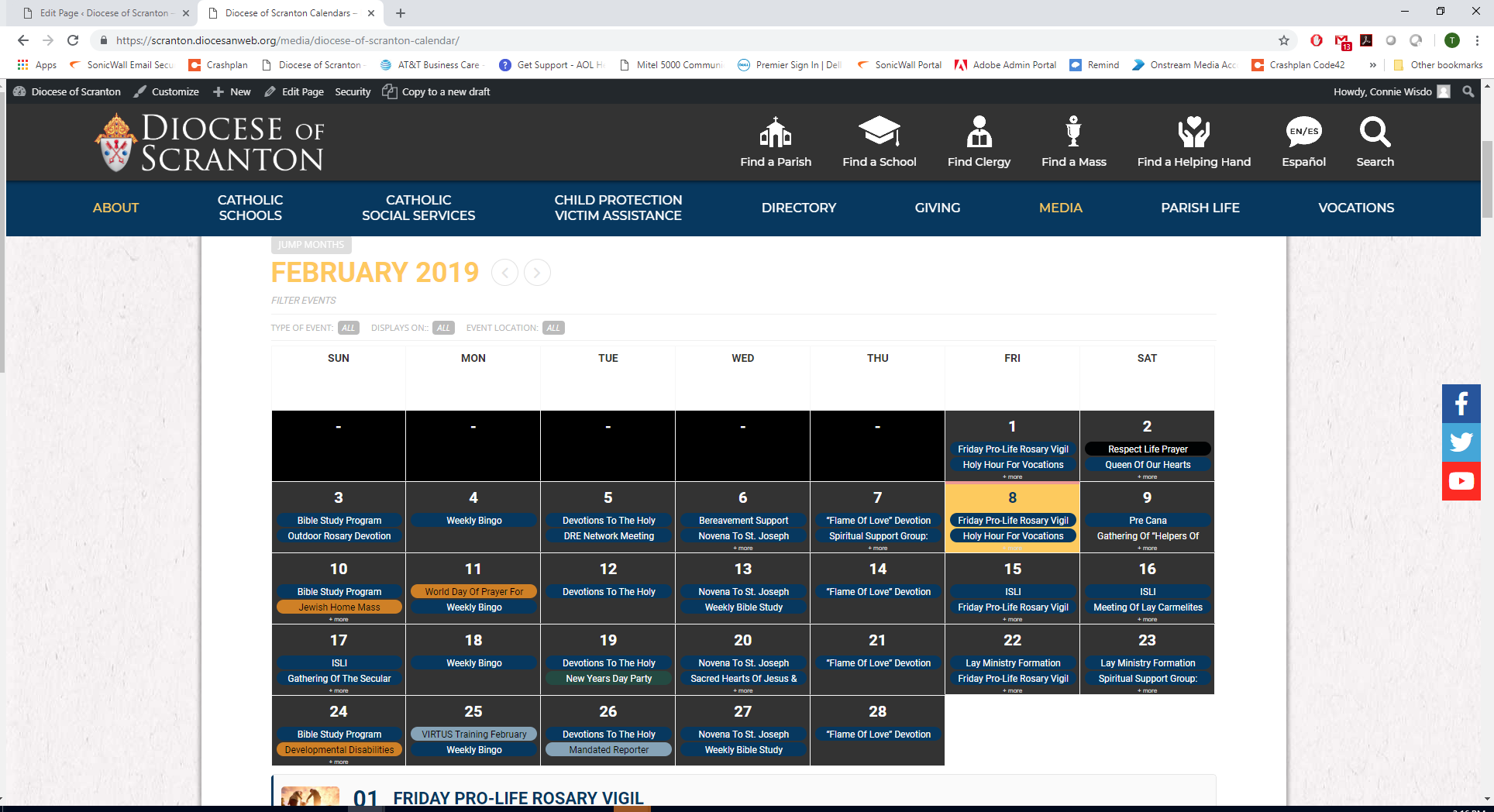Go to previous month with left chevron
Image resolution: width=1494 pixels, height=812 pixels.
coord(504,273)
